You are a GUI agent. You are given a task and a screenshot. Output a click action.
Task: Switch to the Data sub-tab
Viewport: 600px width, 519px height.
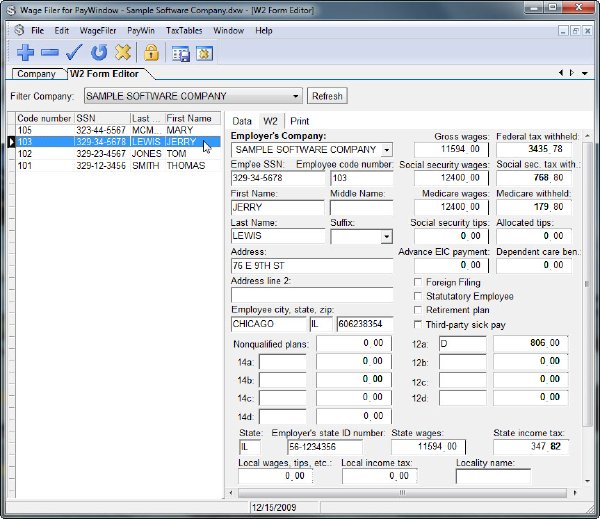pos(242,121)
